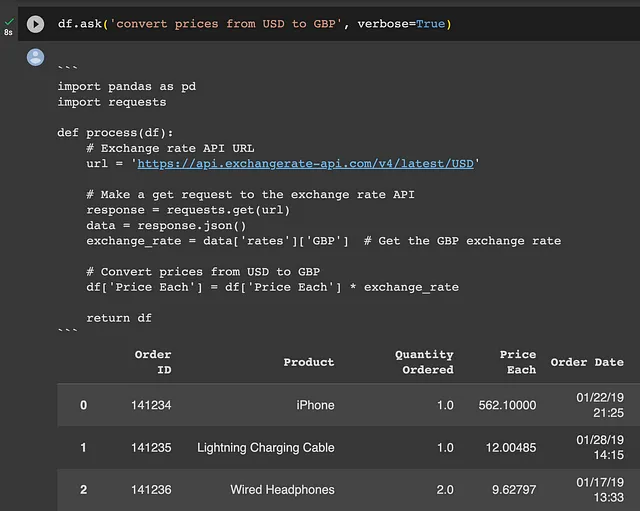Click order date '01/17/19 13:33'
640x511 pixels.
coord(600,490)
